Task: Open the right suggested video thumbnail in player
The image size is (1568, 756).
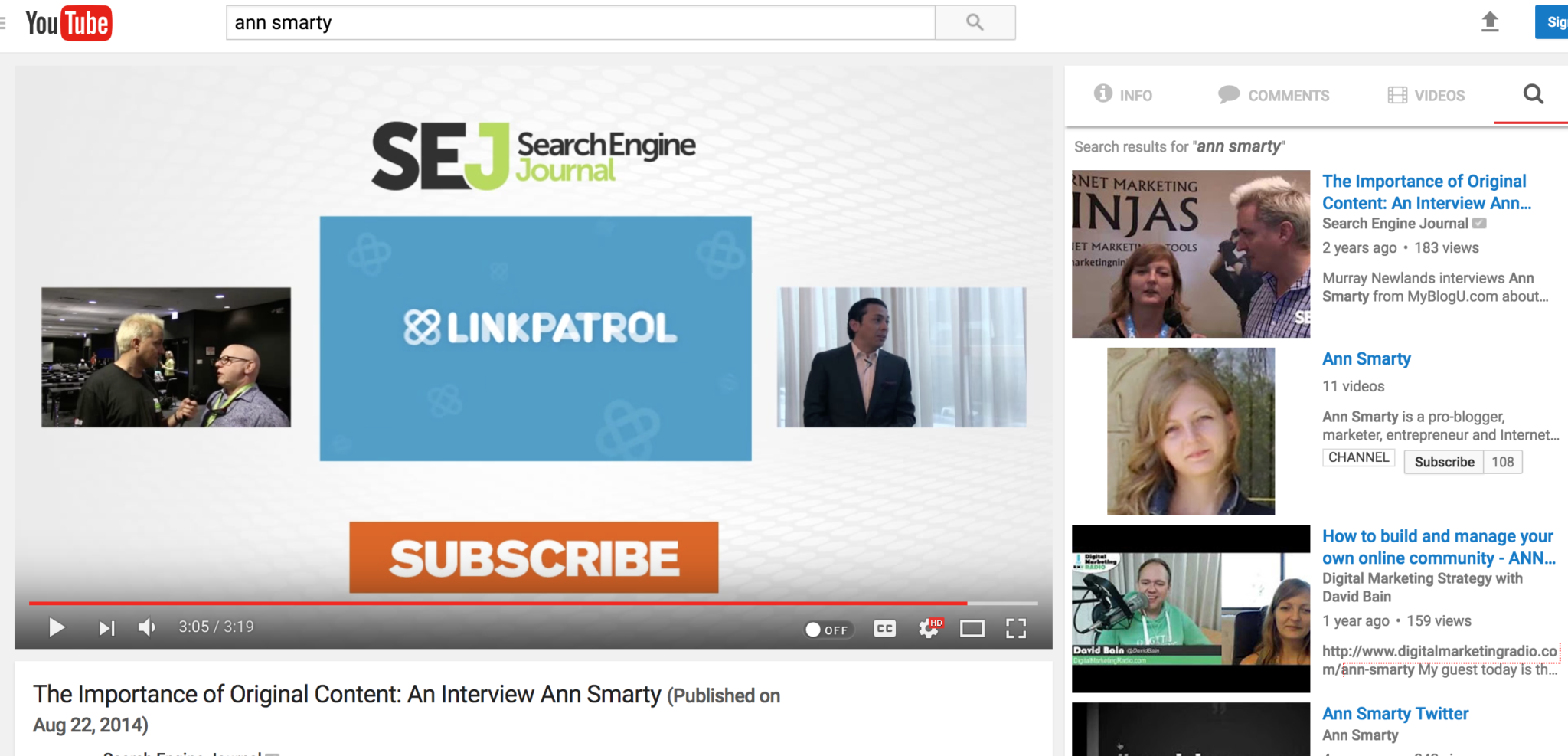Action: coord(902,357)
